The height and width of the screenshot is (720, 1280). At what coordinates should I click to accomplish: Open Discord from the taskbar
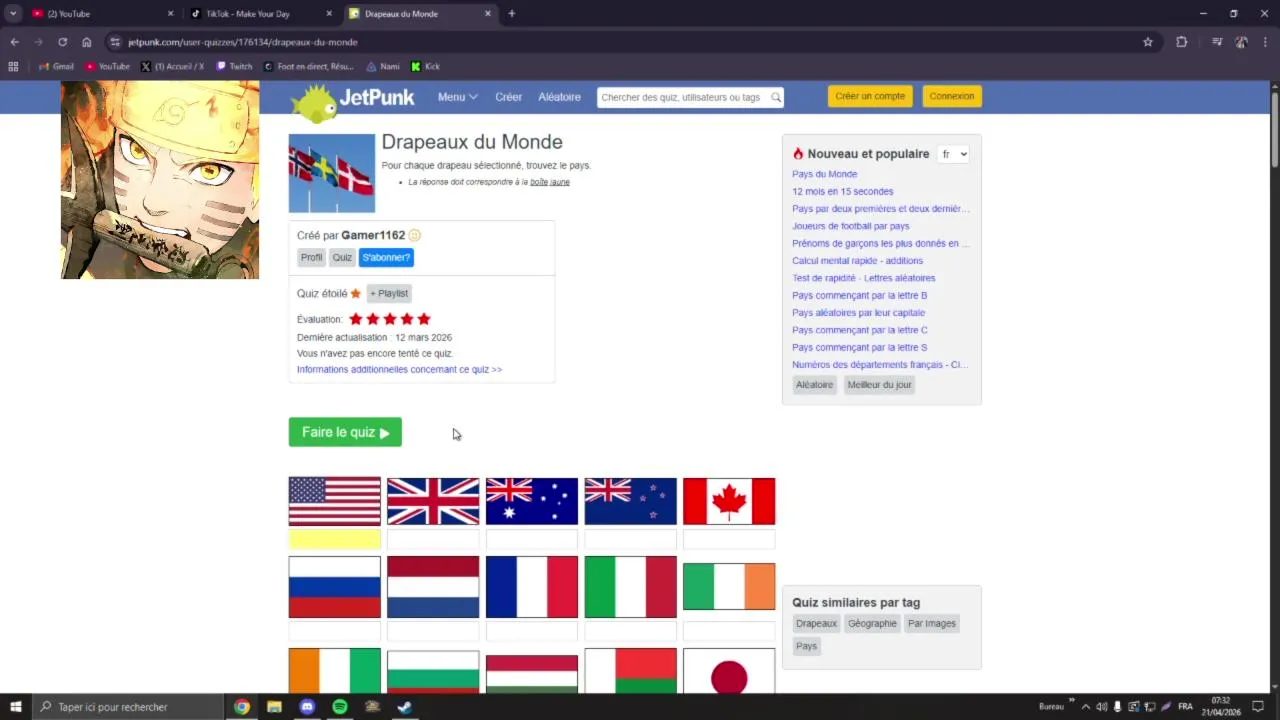pos(307,707)
